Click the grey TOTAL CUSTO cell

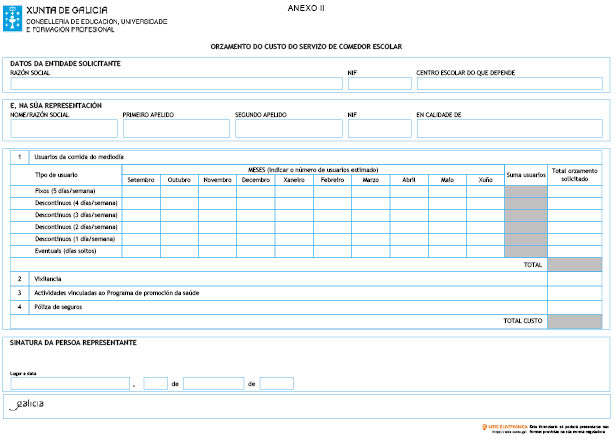(x=574, y=322)
